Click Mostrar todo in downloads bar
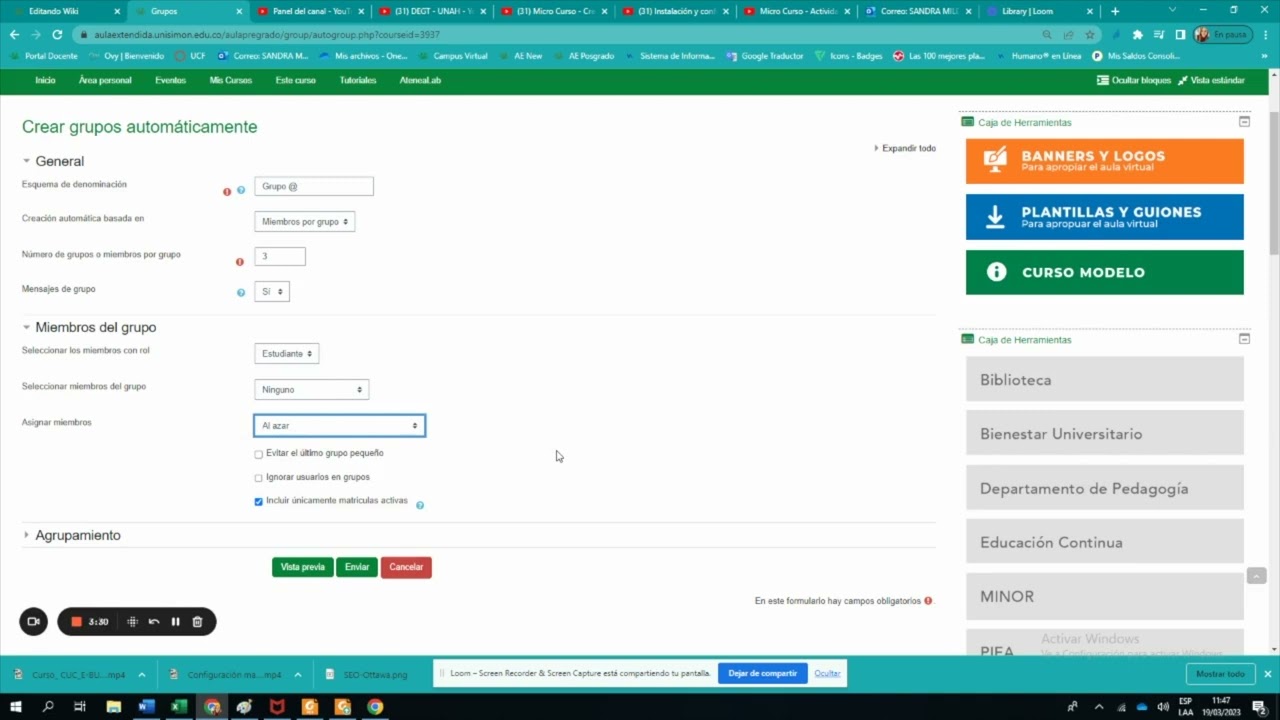The image size is (1280, 720). (x=1220, y=674)
